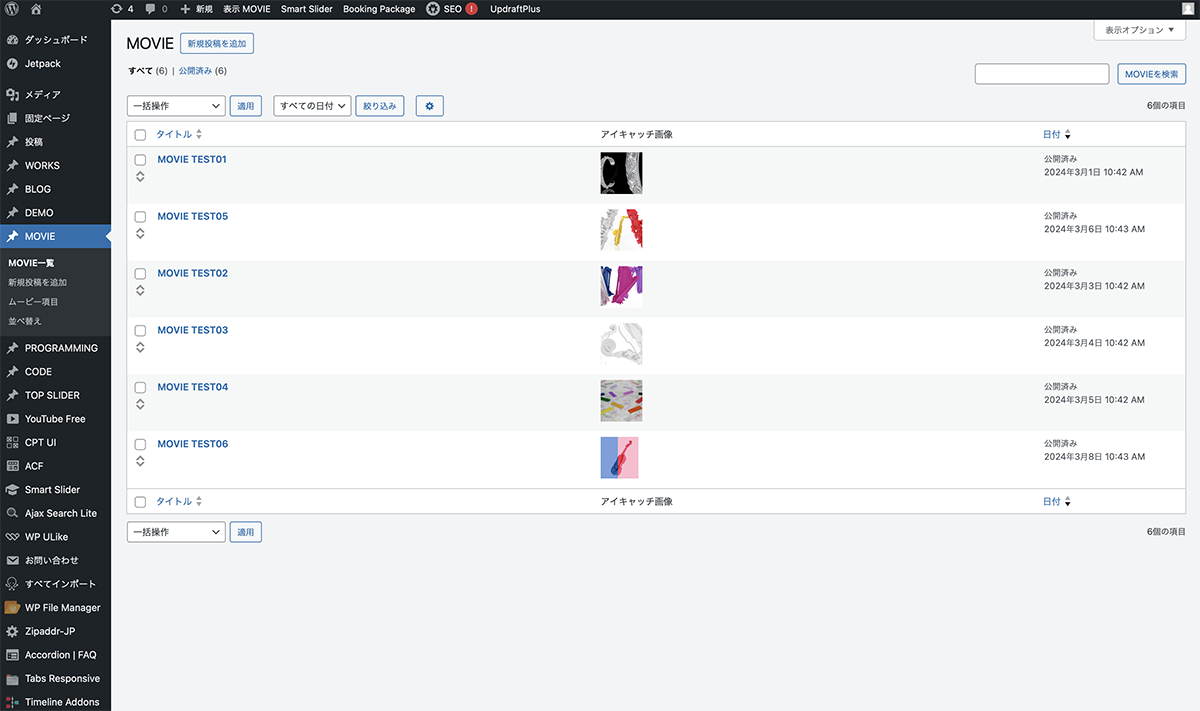The width and height of the screenshot is (1200, 711).
Task: Expand the screen options panel
Action: [1139, 30]
